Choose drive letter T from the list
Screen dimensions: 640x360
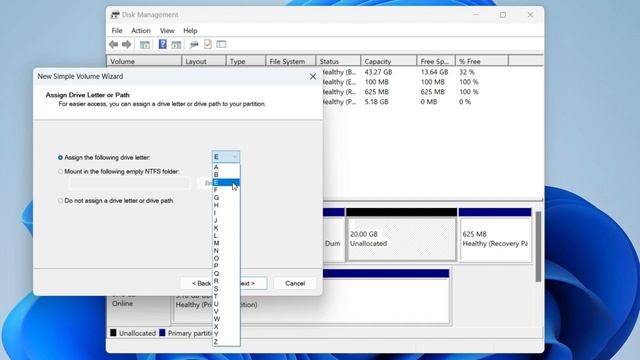click(x=226, y=296)
